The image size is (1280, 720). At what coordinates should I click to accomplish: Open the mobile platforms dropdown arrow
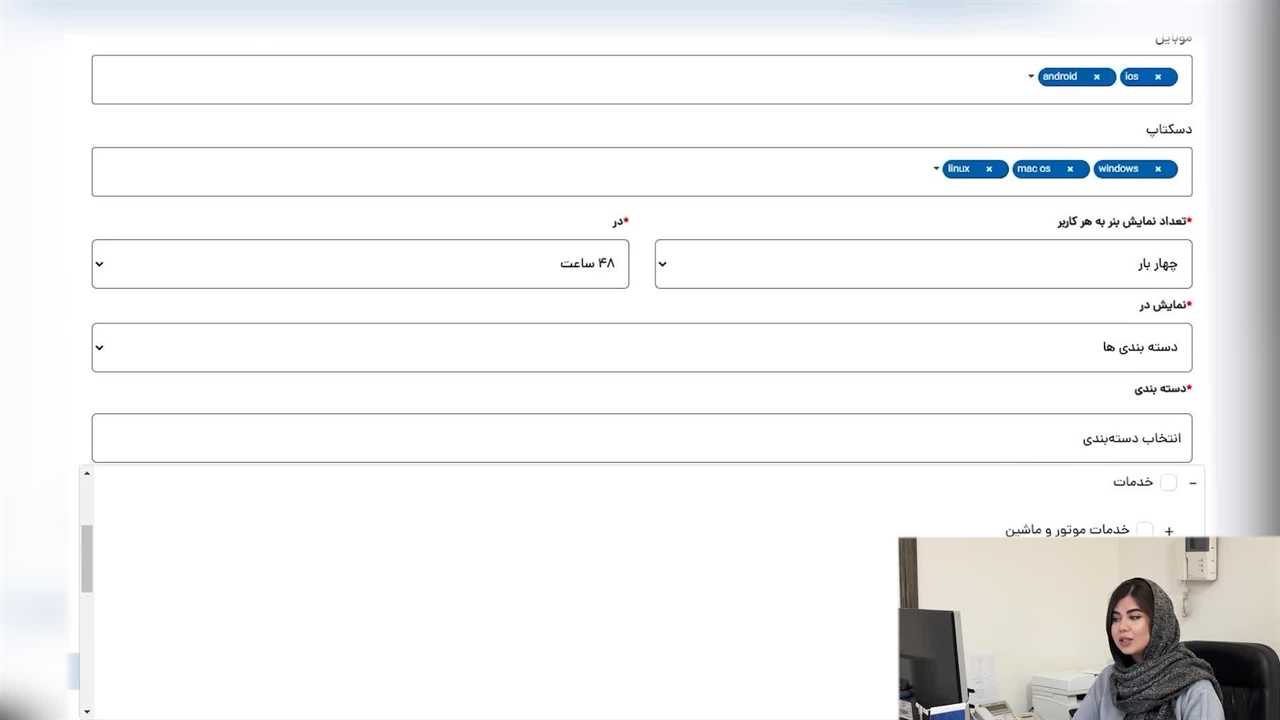tap(1031, 77)
